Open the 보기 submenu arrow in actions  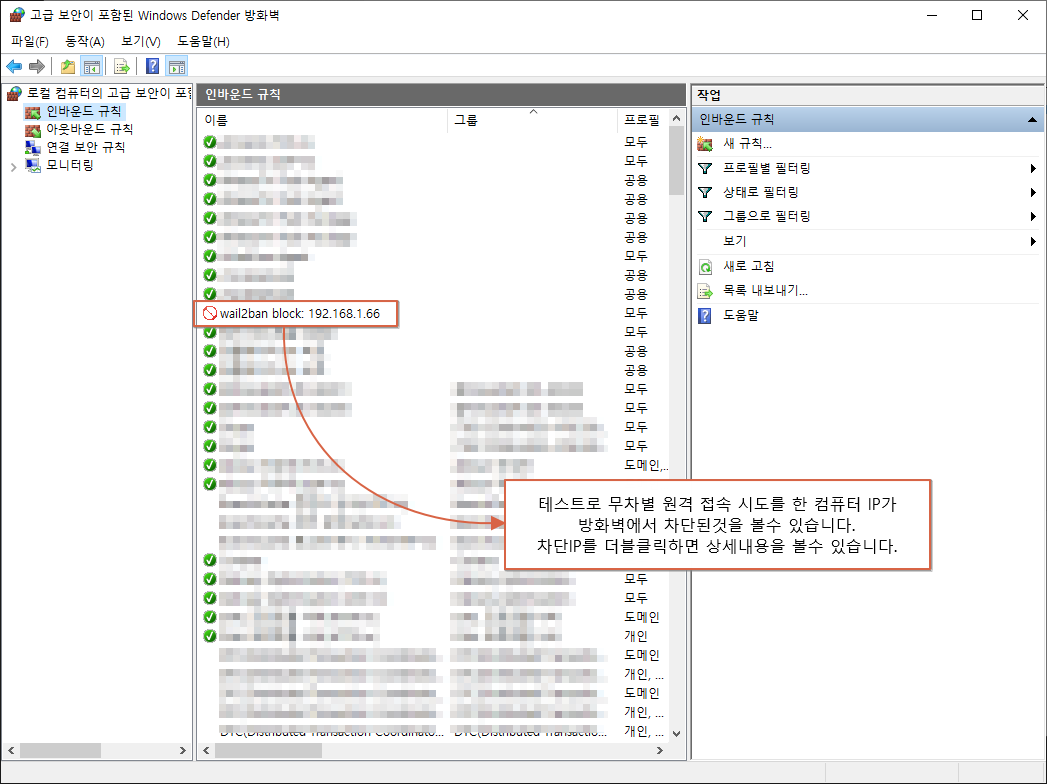coord(1033,241)
